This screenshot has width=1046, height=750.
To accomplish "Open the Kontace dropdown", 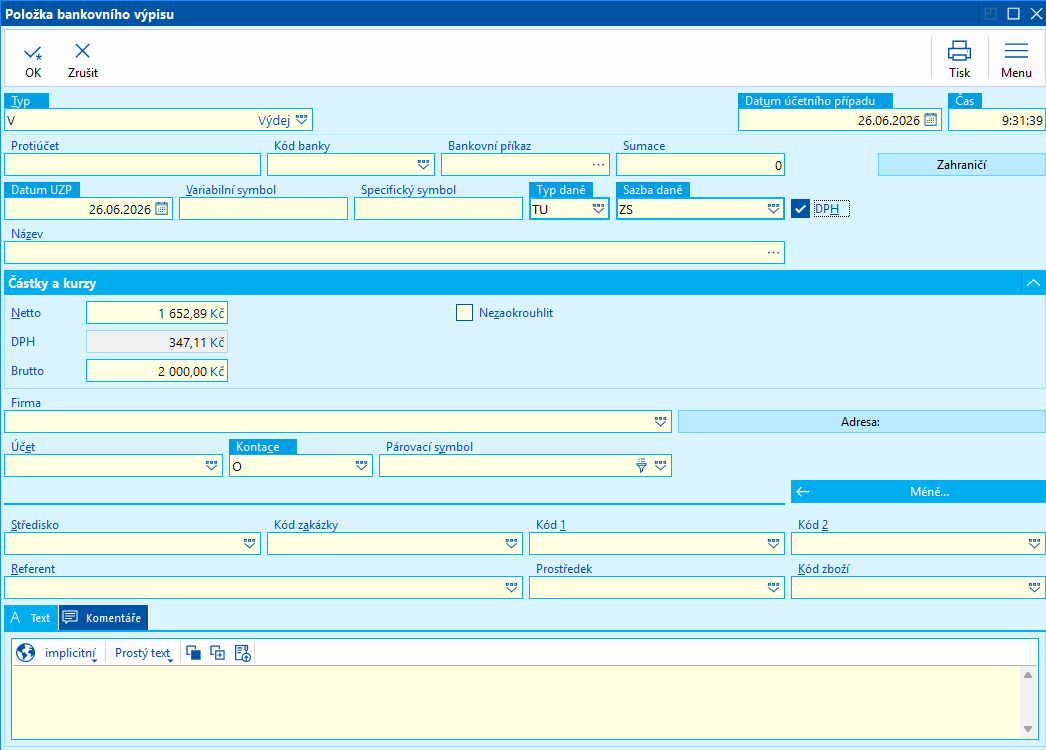I will pos(361,466).
